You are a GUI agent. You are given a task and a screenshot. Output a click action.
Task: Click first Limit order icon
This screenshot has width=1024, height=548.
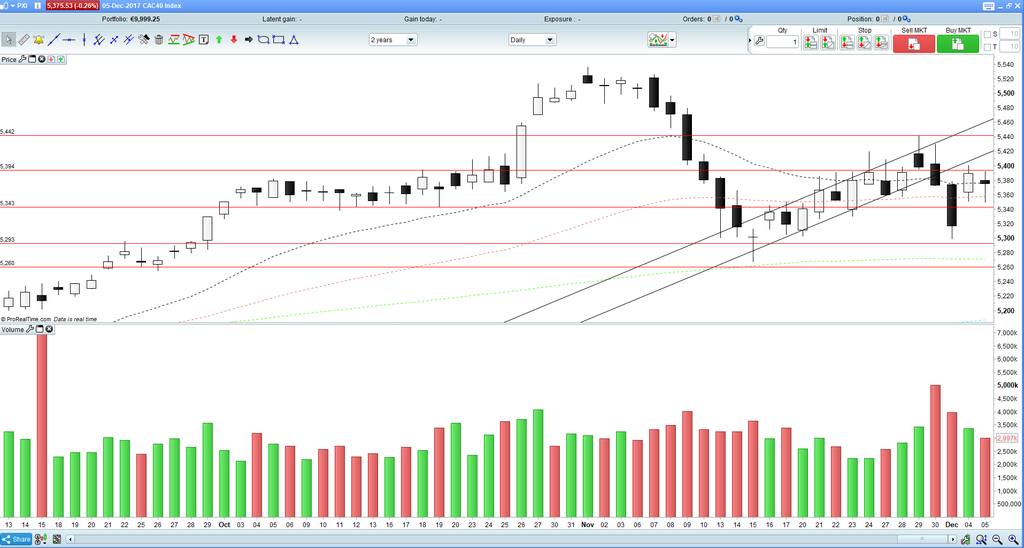pyautogui.click(x=810, y=42)
